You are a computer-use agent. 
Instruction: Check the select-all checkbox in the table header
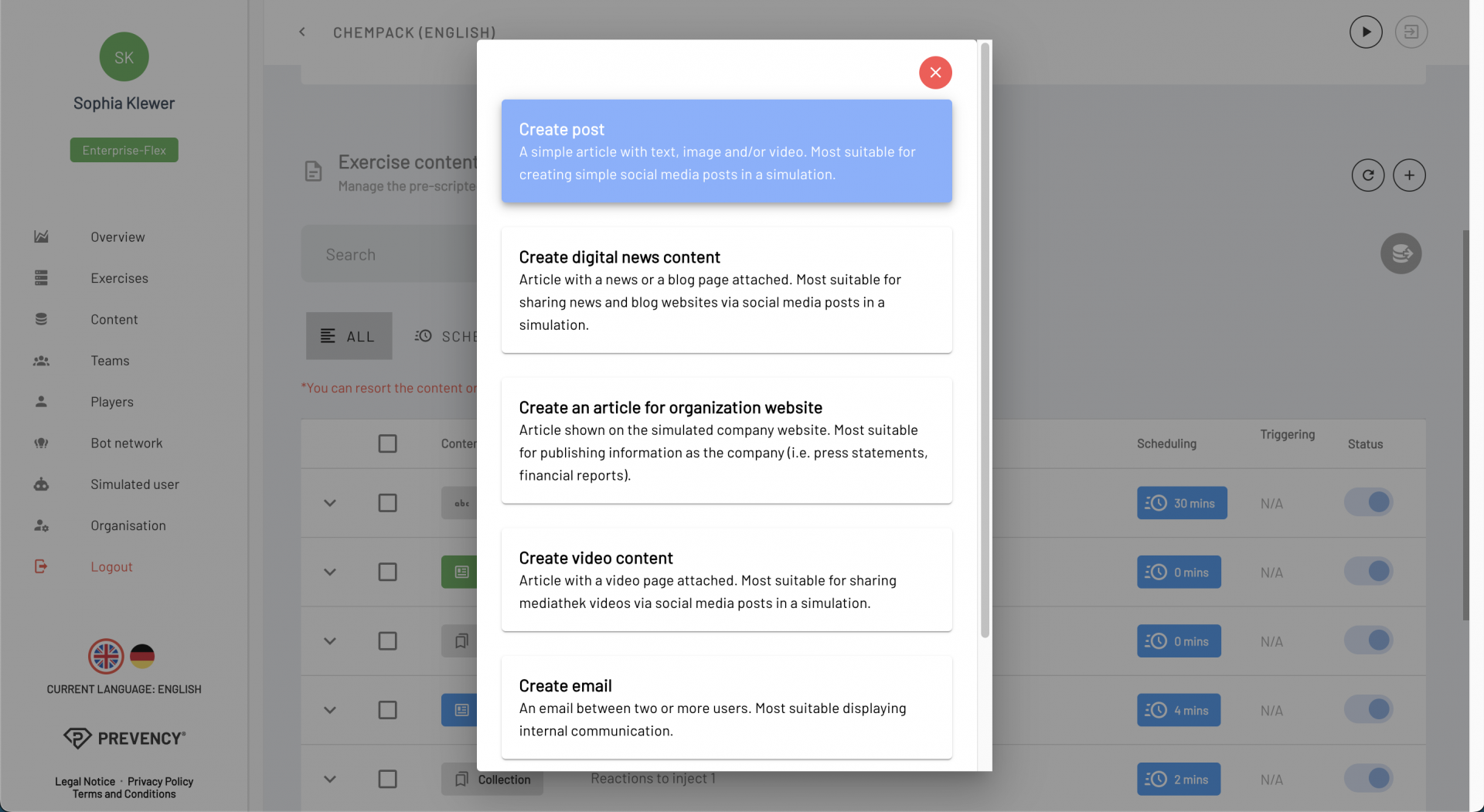(388, 443)
